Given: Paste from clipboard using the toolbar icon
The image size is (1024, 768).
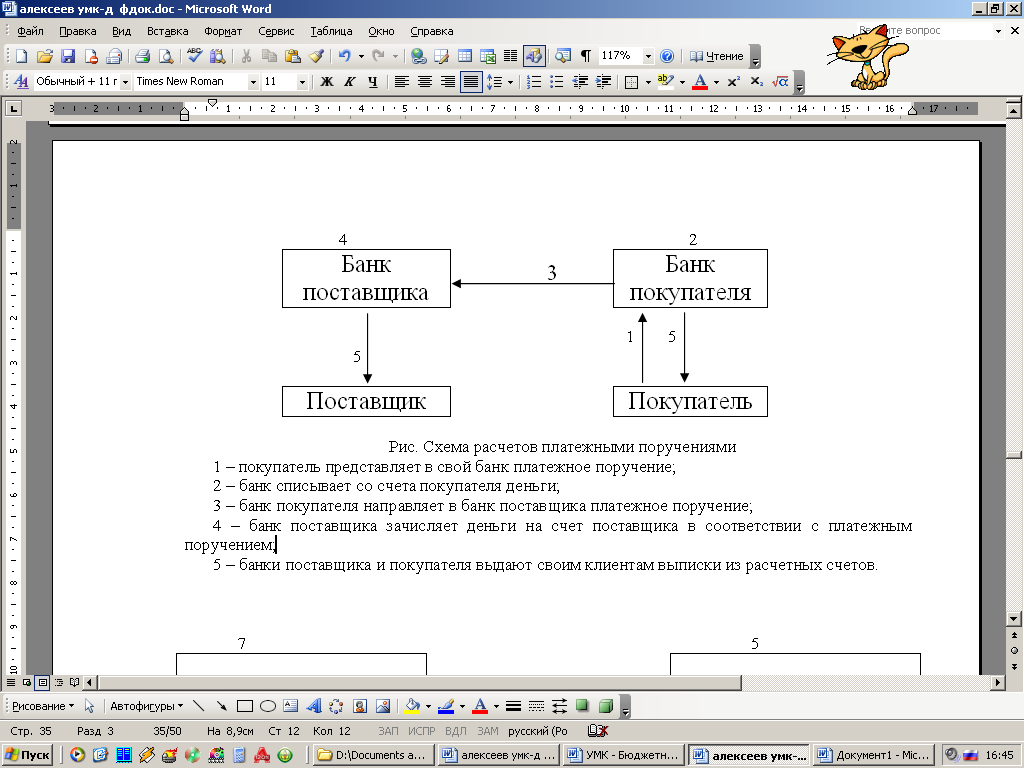Looking at the screenshot, I should coord(293,56).
